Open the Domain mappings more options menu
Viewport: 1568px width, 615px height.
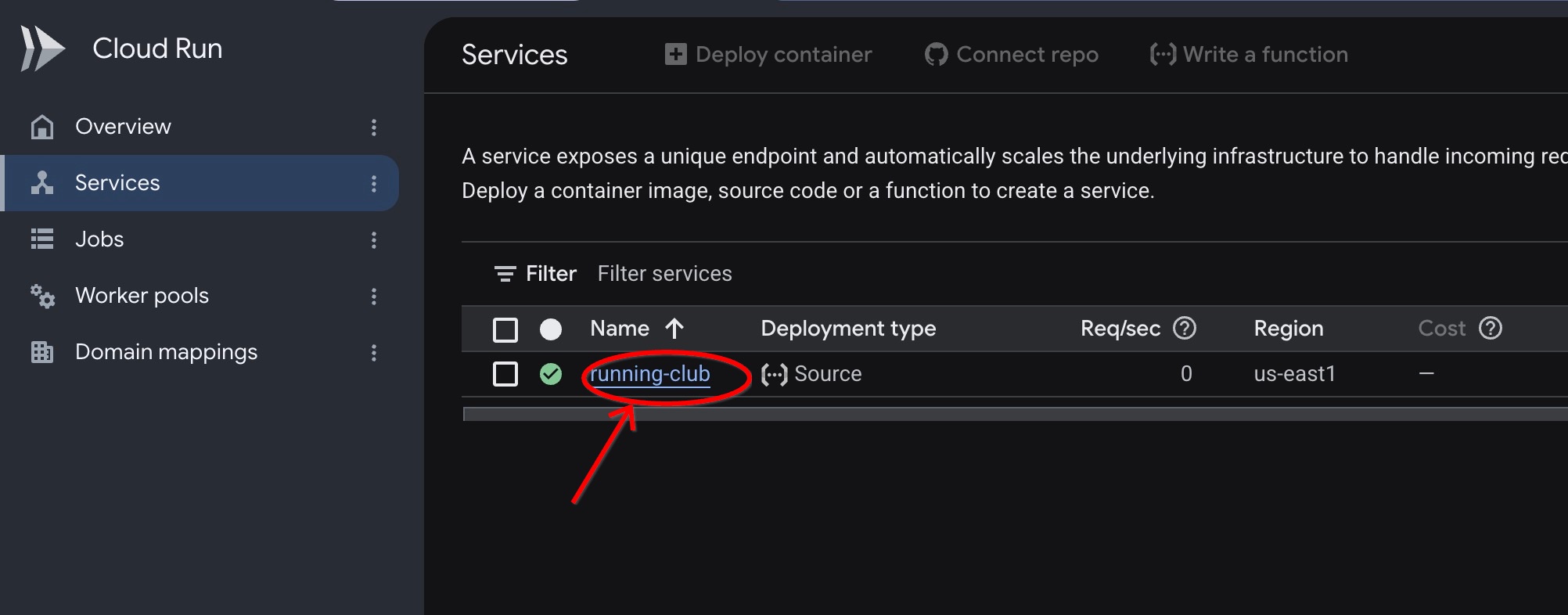(374, 352)
